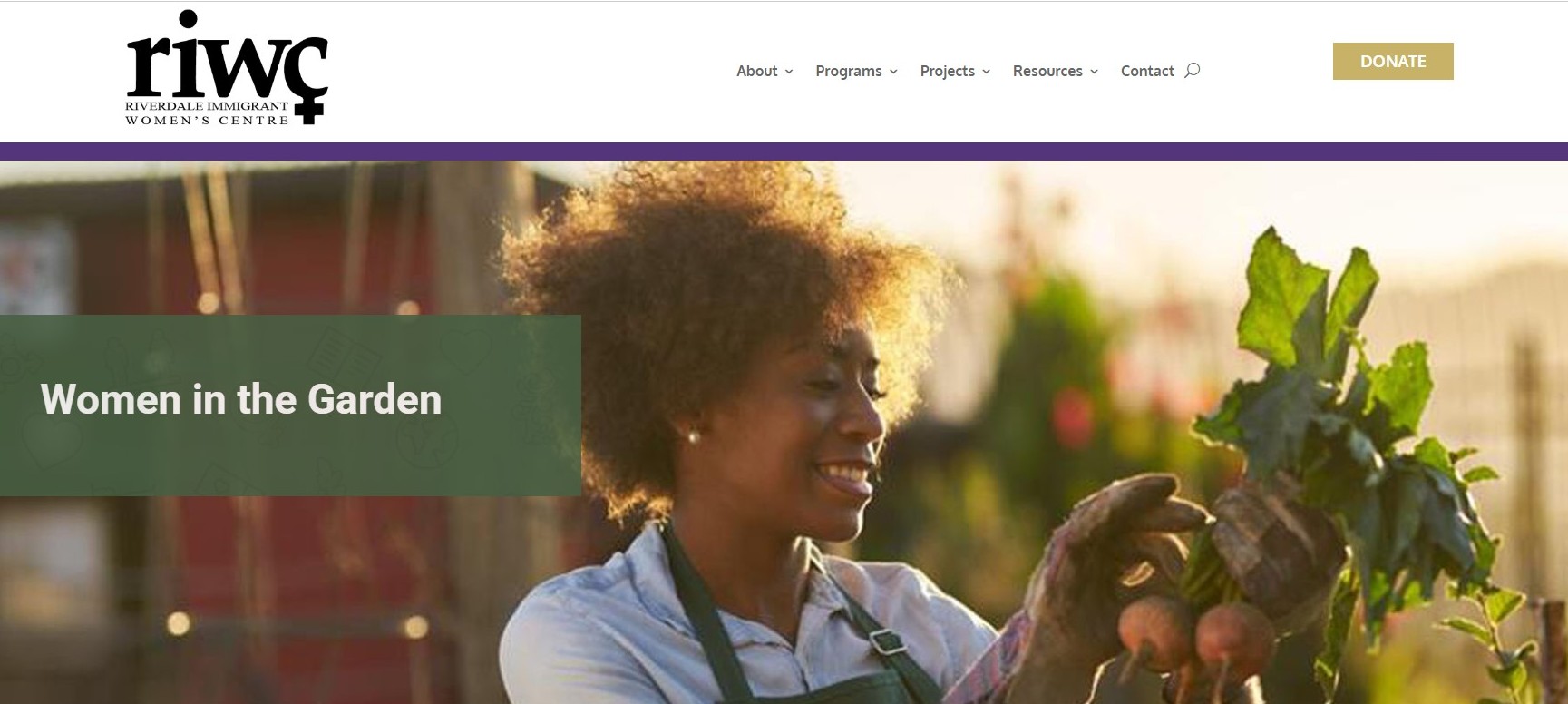Click the Women in the Garden heading
Screen dimensions: 1568x704
point(241,399)
